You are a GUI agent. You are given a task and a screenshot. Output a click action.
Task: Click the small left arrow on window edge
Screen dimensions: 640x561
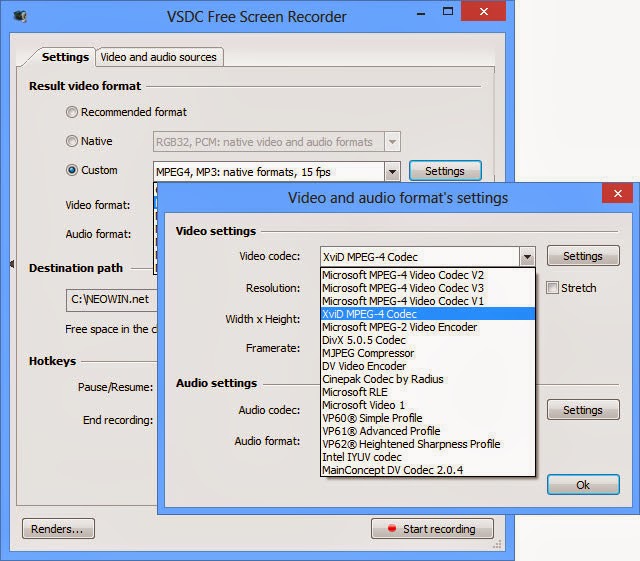pos(12,264)
